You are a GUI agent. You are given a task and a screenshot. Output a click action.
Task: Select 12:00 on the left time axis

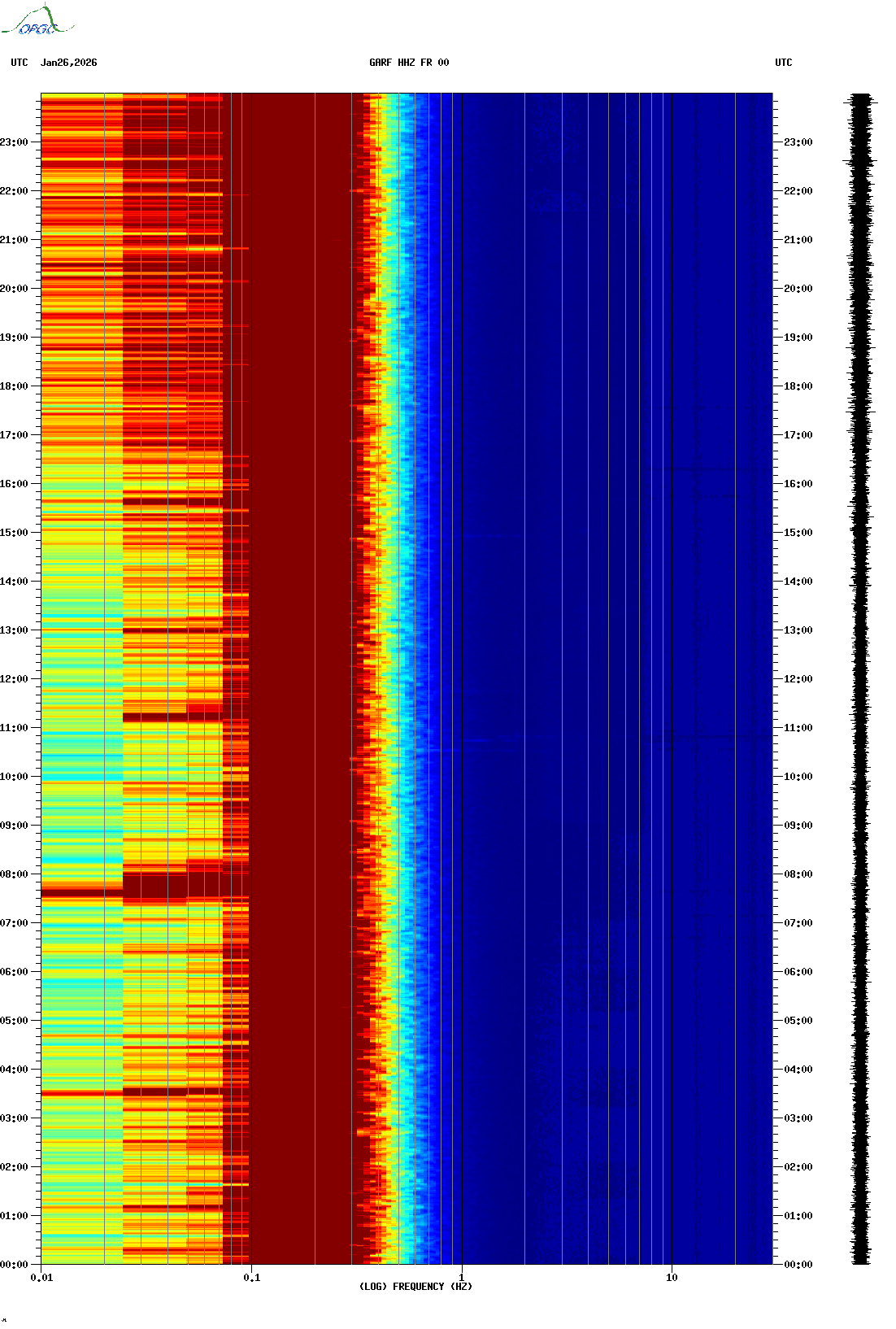(x=14, y=679)
